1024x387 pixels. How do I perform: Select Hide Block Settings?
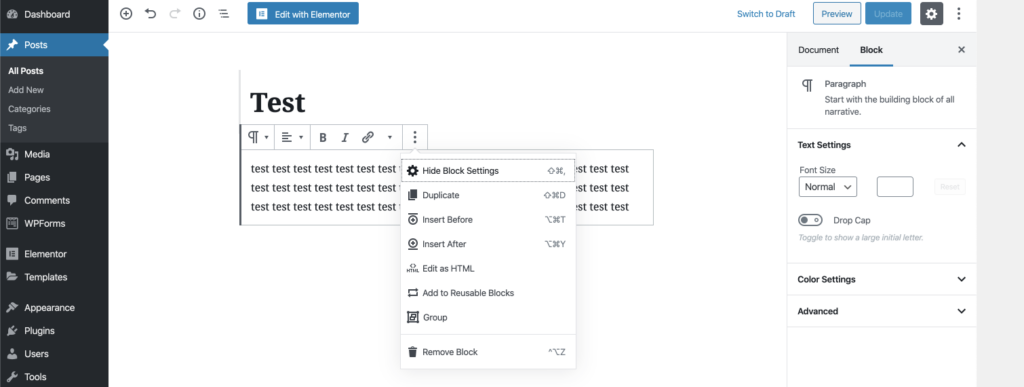[x=488, y=171]
